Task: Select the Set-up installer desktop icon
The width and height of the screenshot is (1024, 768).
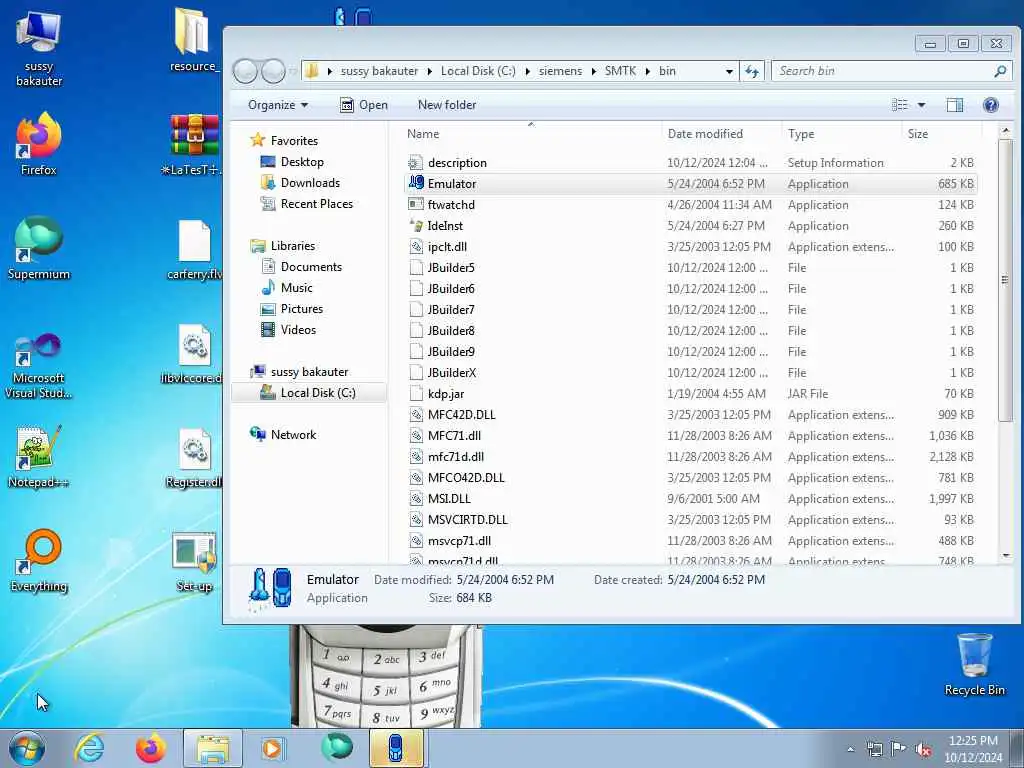Action: (x=195, y=562)
